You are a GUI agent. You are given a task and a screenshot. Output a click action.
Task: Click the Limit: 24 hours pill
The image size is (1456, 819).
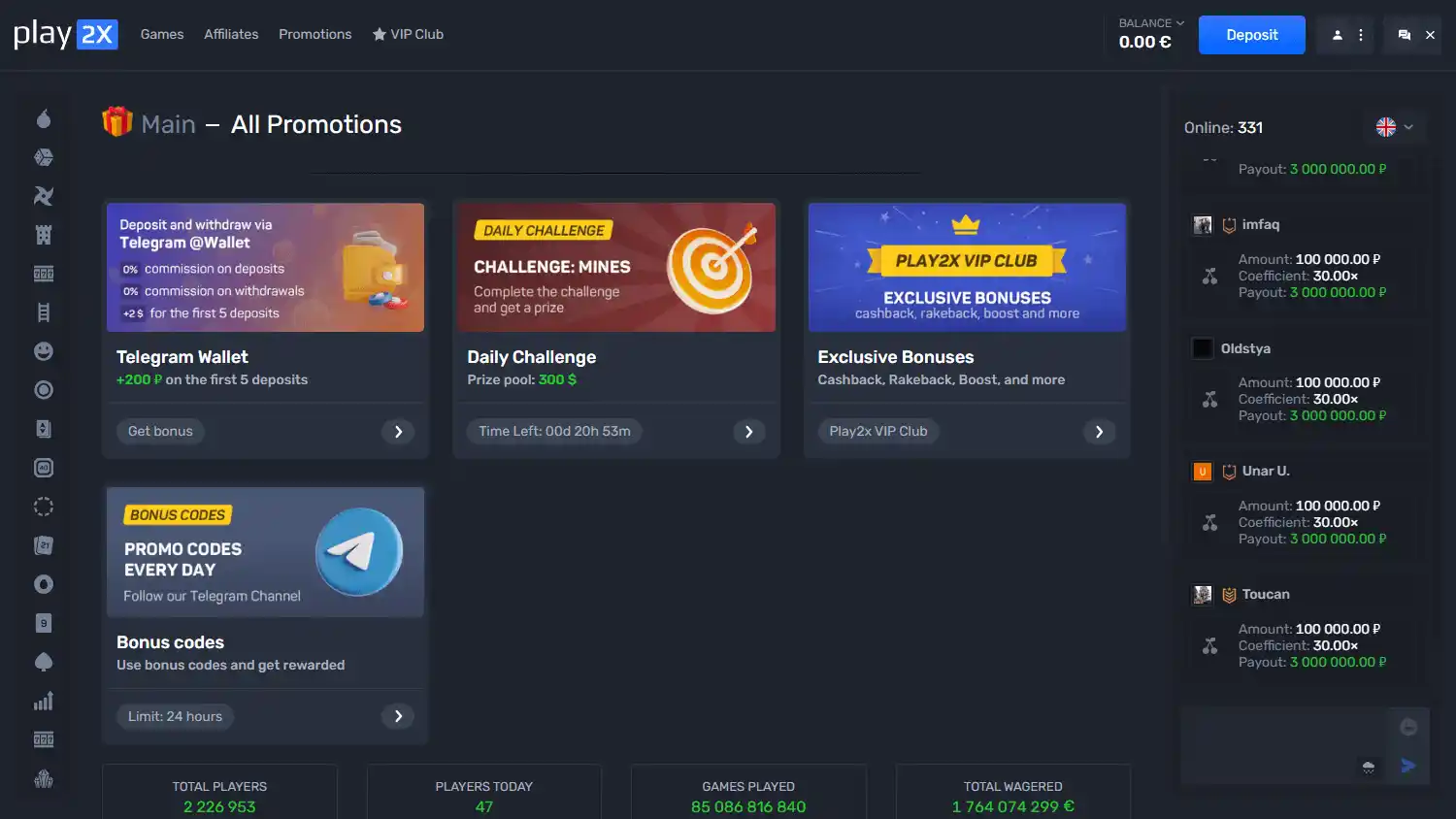(175, 716)
